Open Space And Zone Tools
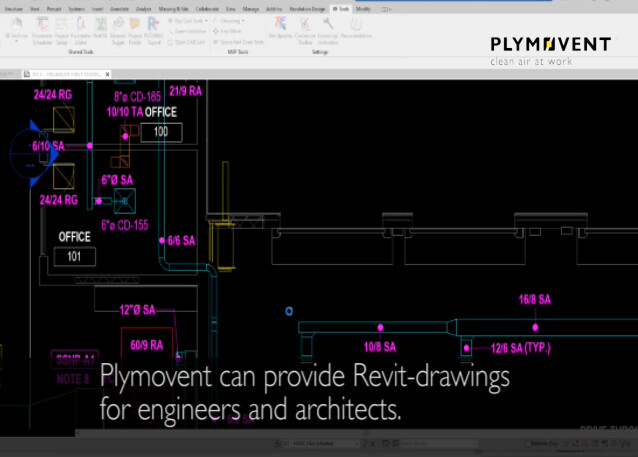The image size is (638, 457). pos(239,42)
